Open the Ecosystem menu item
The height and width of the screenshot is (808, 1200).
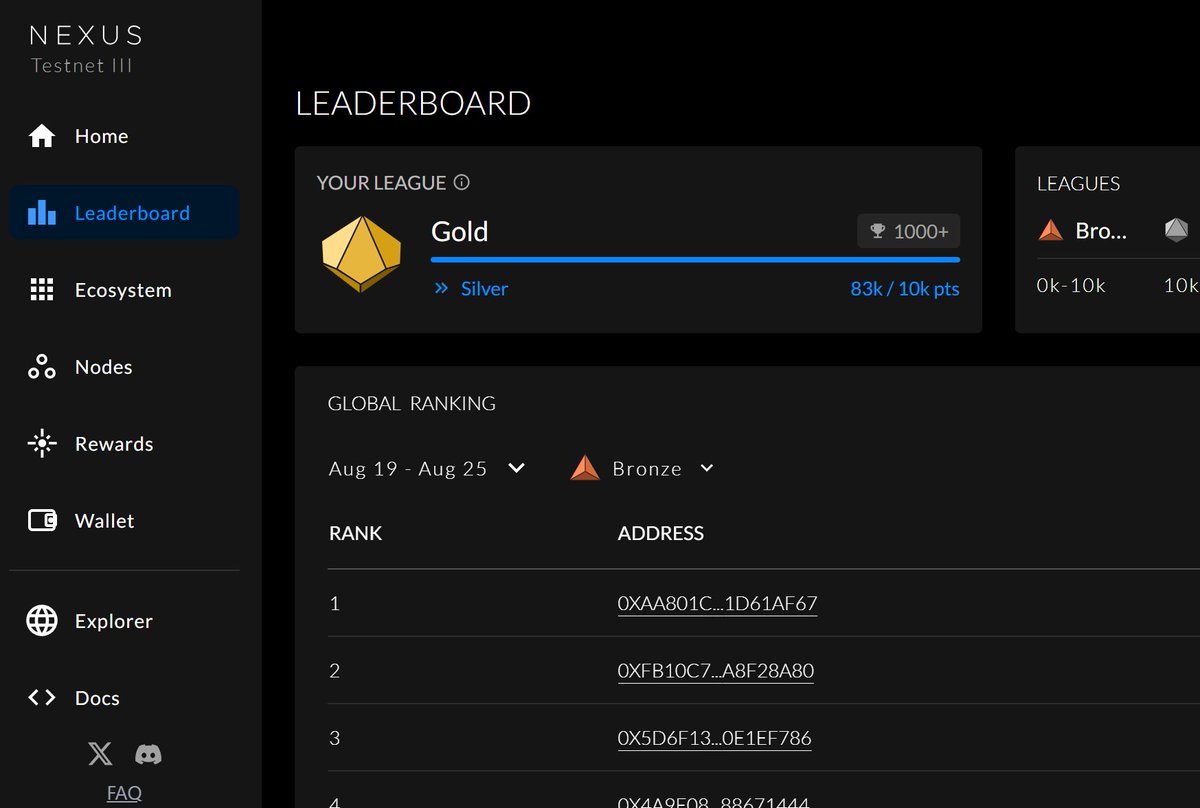pos(124,290)
